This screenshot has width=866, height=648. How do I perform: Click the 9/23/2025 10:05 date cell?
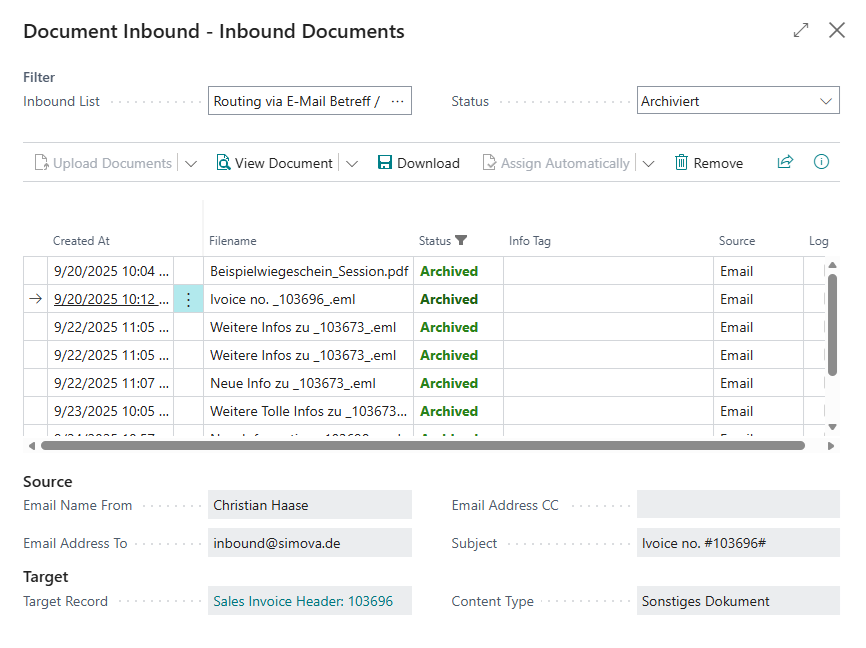(x=110, y=412)
